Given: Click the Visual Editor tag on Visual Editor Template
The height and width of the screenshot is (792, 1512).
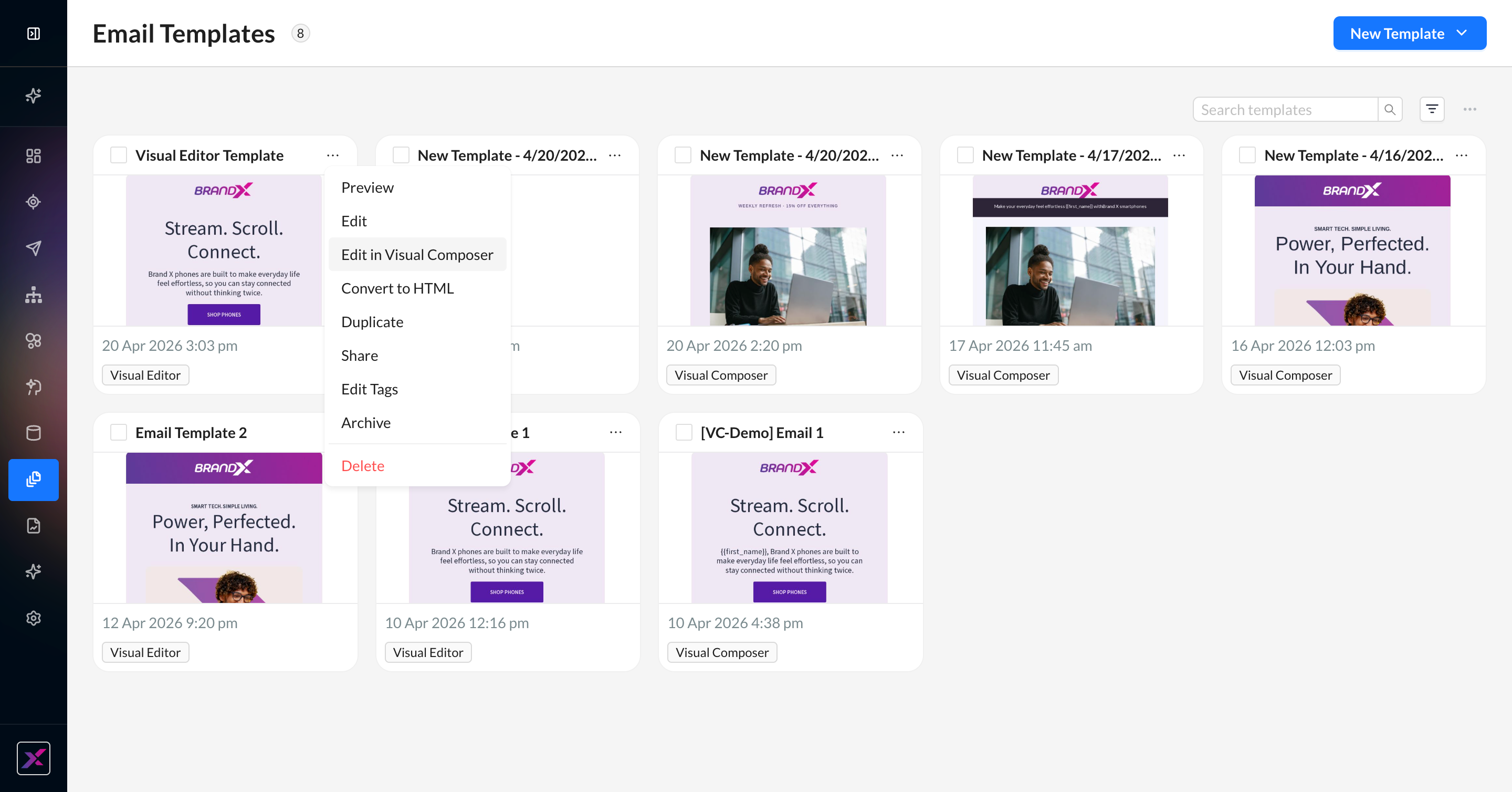Looking at the screenshot, I should click(145, 375).
